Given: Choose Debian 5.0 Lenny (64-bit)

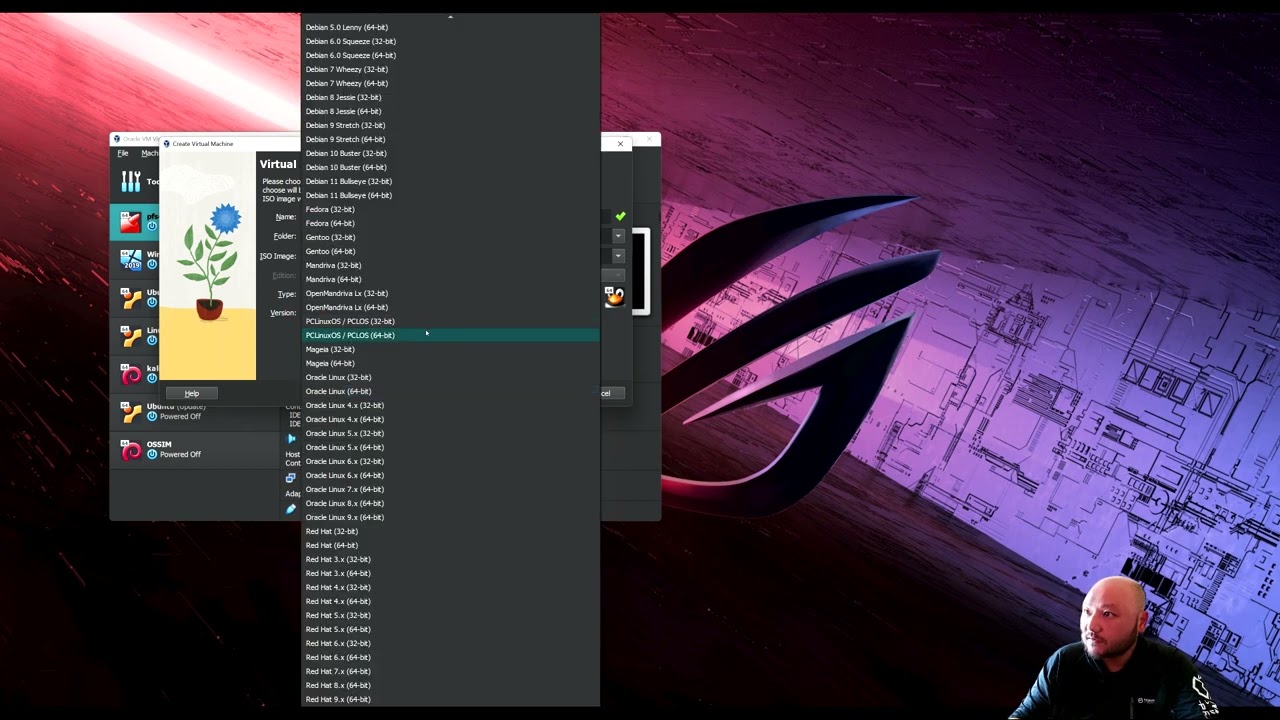Looking at the screenshot, I should [x=450, y=27].
